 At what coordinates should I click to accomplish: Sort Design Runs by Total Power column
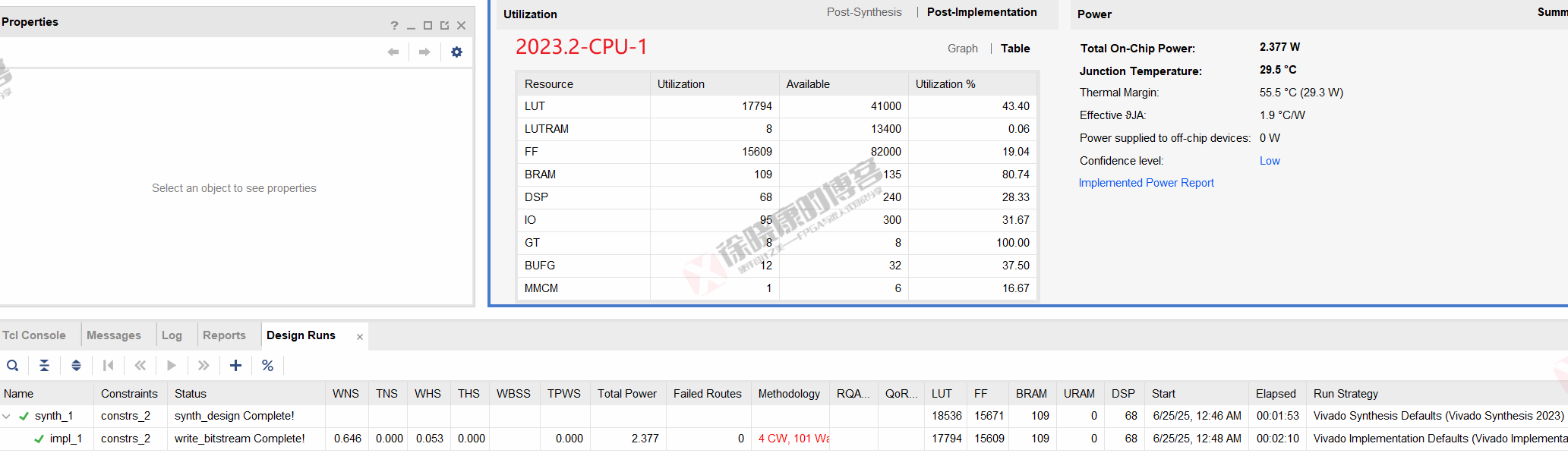627,394
